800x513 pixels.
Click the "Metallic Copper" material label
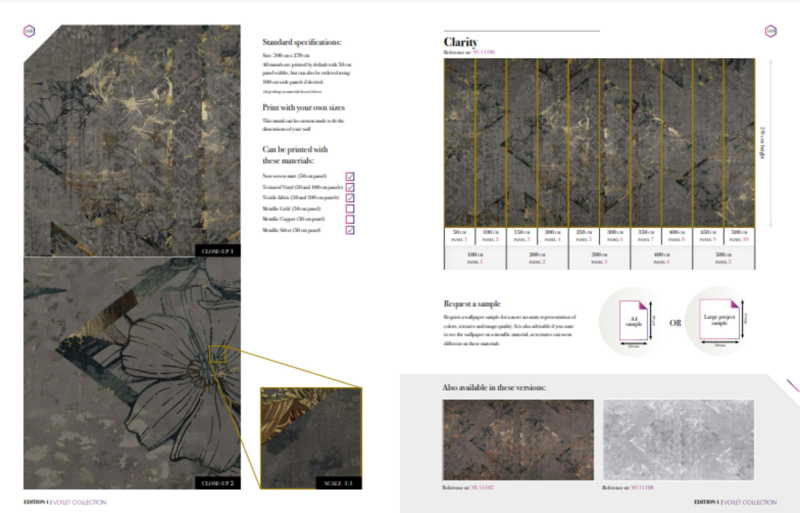(x=293, y=219)
